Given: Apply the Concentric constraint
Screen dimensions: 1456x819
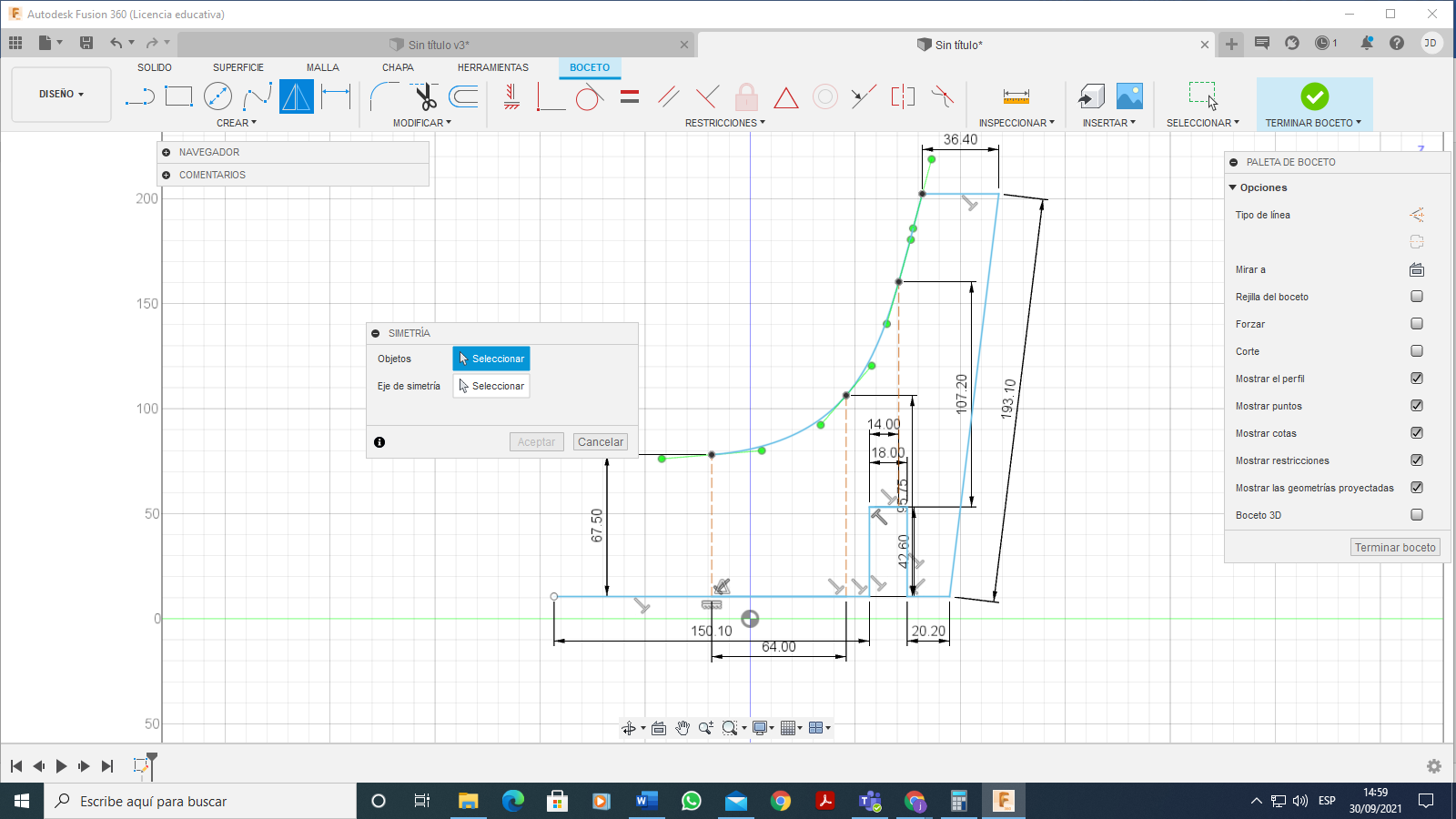Looking at the screenshot, I should [x=825, y=96].
